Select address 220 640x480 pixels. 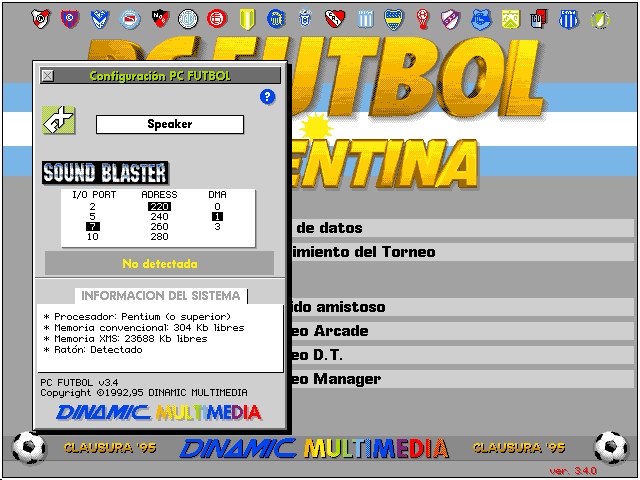pyautogui.click(x=159, y=207)
